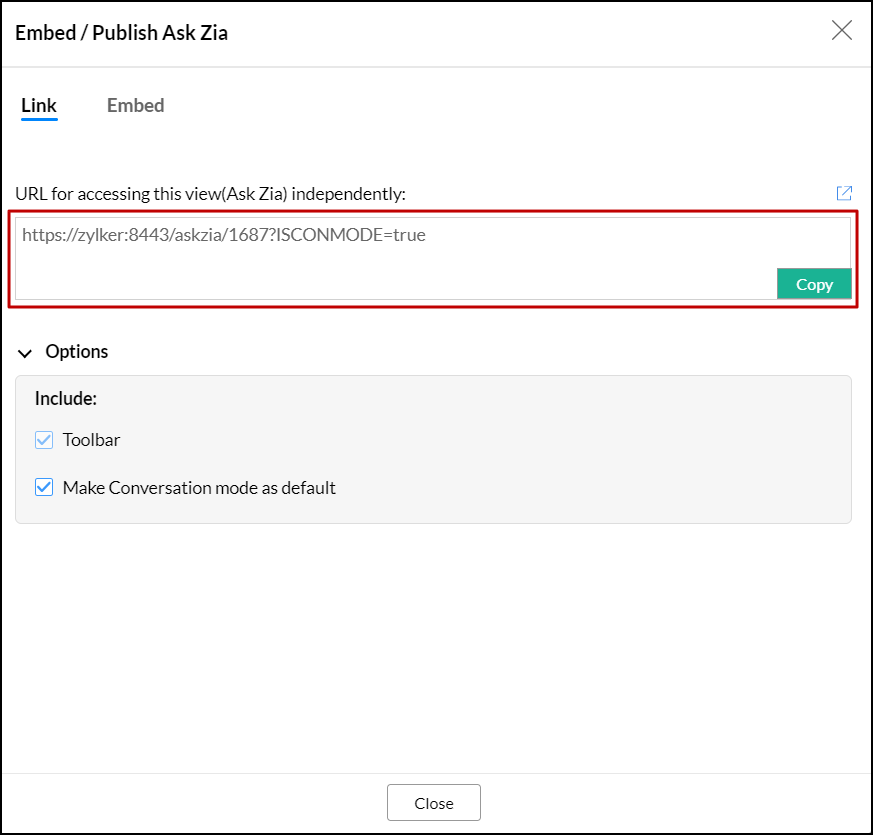This screenshot has height=835, width=873.
Task: Switch to the Link tab
Action: pos(39,105)
